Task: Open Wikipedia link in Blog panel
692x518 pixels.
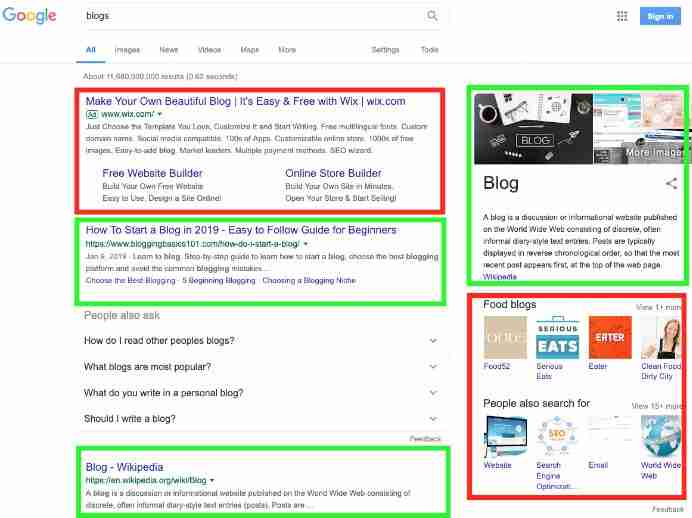Action: click(500, 277)
